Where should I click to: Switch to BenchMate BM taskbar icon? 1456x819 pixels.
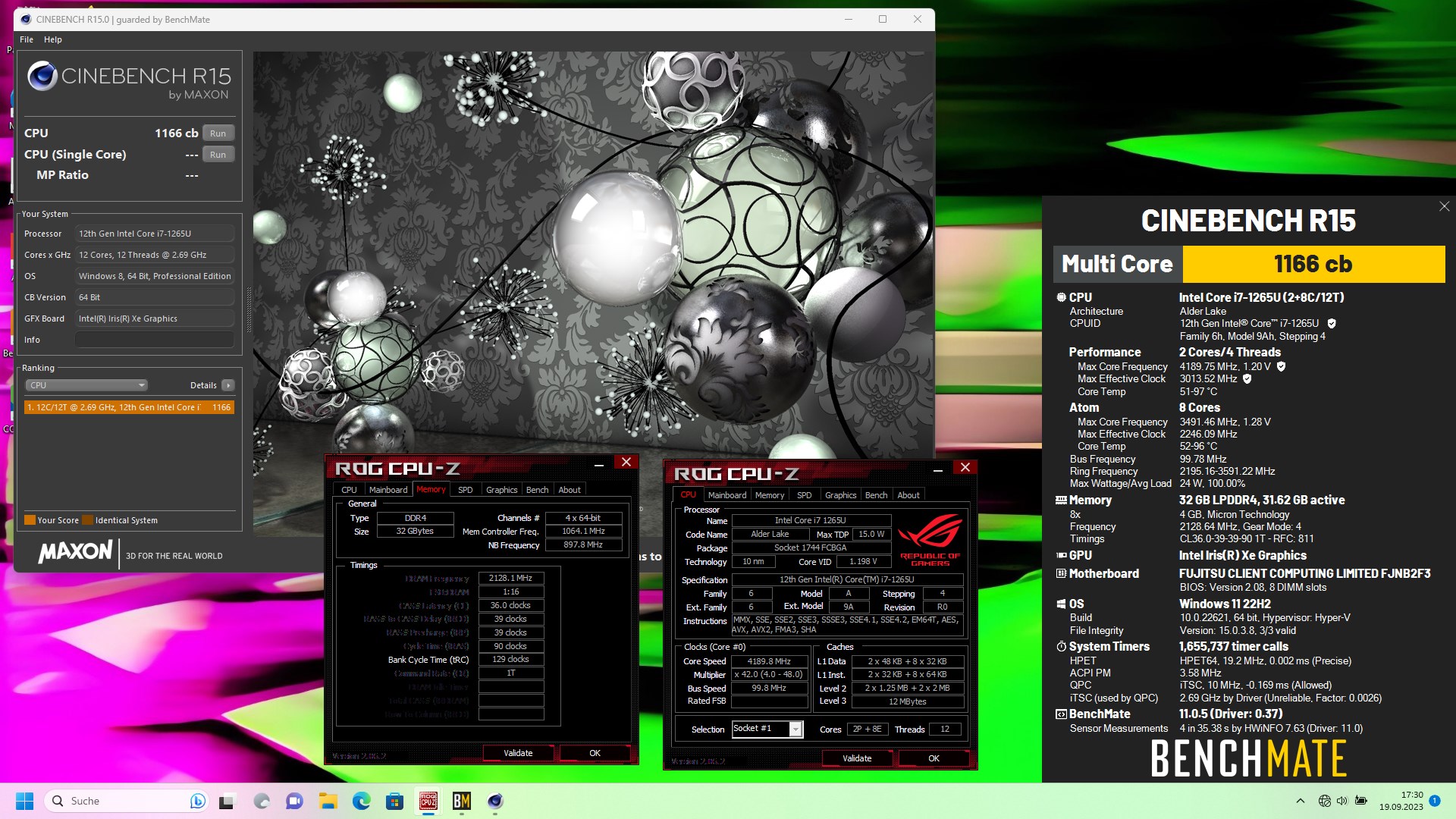click(462, 801)
